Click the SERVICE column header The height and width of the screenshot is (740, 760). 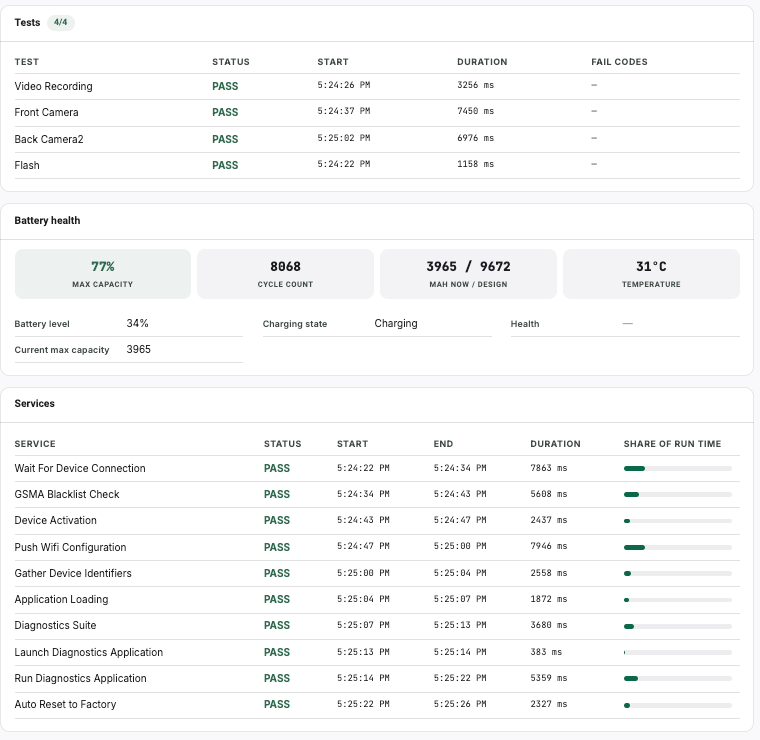[35, 444]
